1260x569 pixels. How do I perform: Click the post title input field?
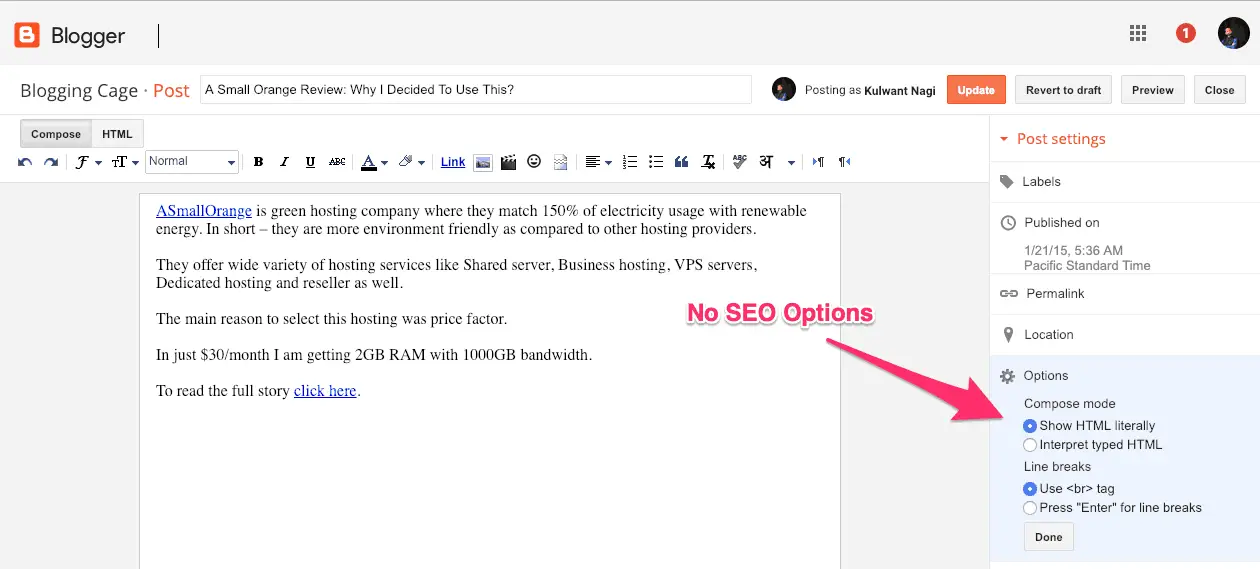point(476,90)
